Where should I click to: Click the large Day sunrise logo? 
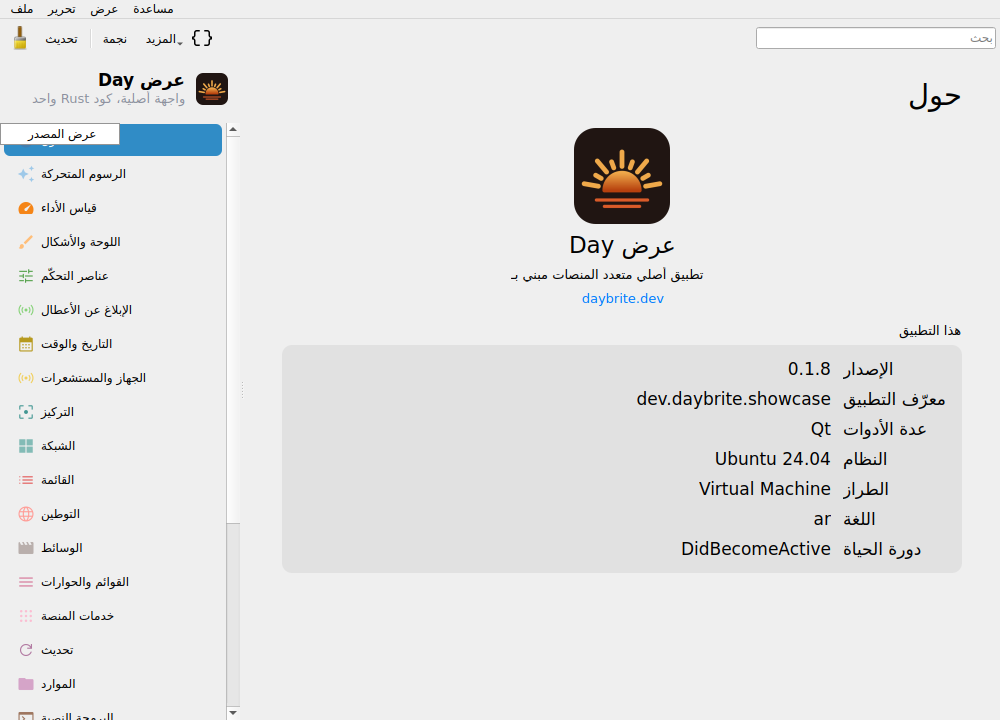pyautogui.click(x=622, y=176)
